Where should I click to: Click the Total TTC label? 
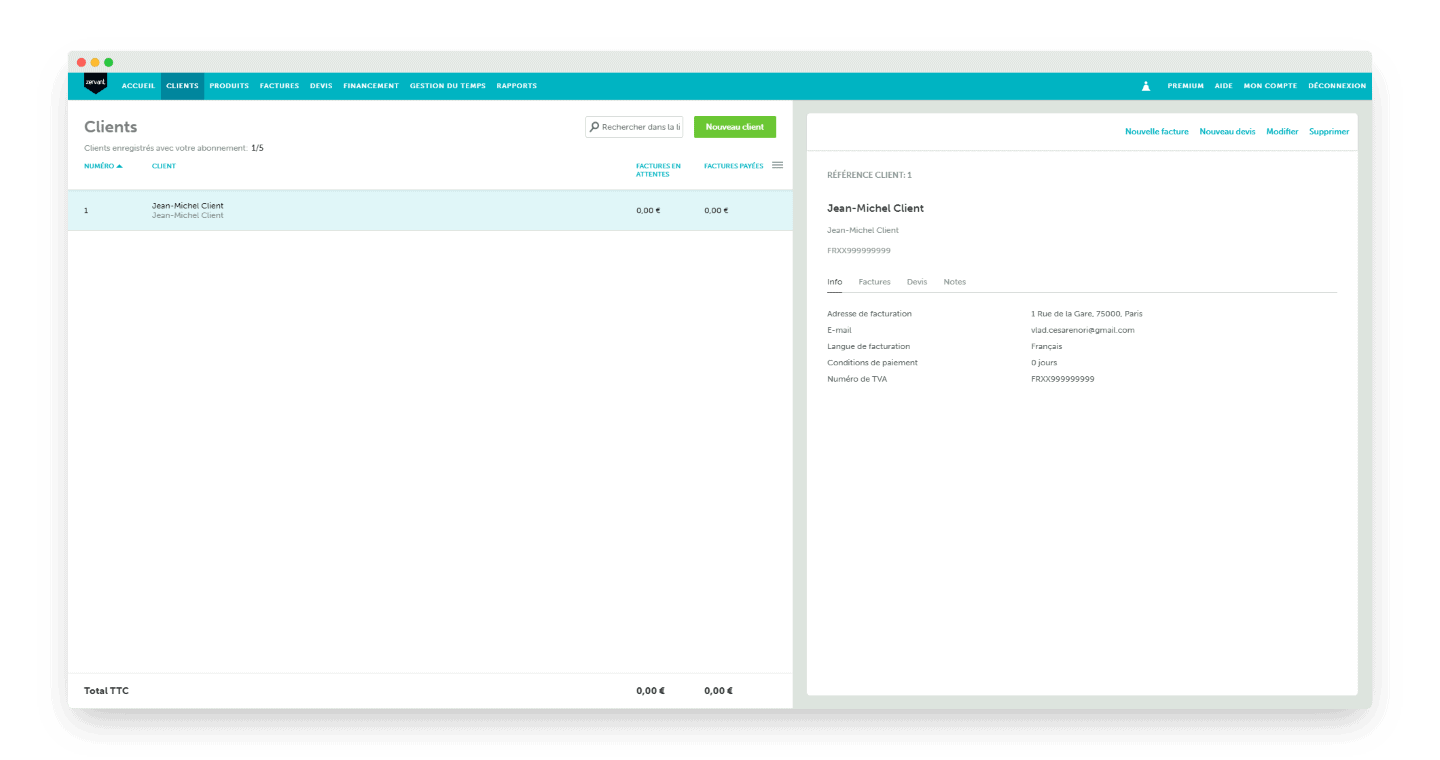point(107,691)
